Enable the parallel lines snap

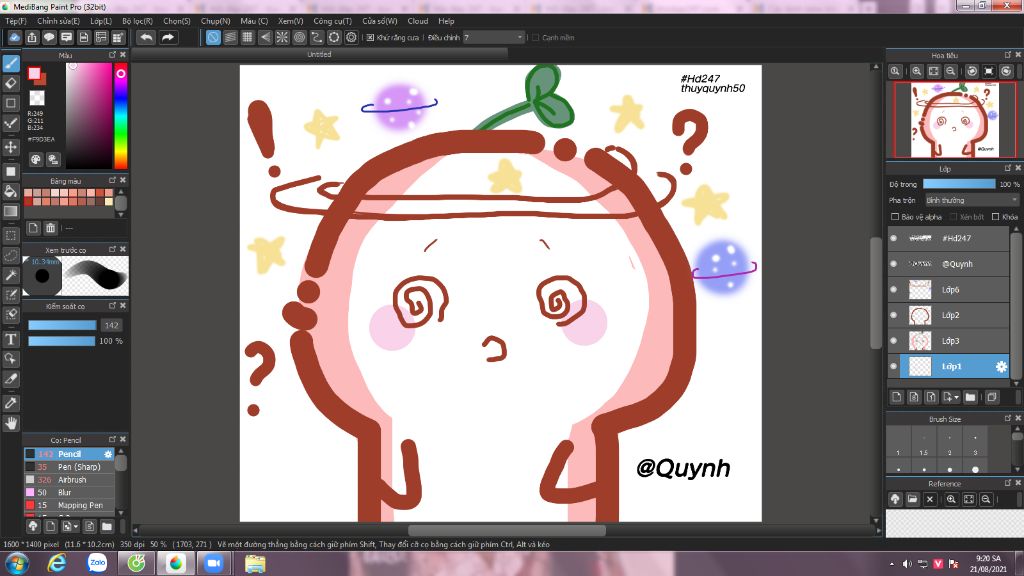click(231, 37)
